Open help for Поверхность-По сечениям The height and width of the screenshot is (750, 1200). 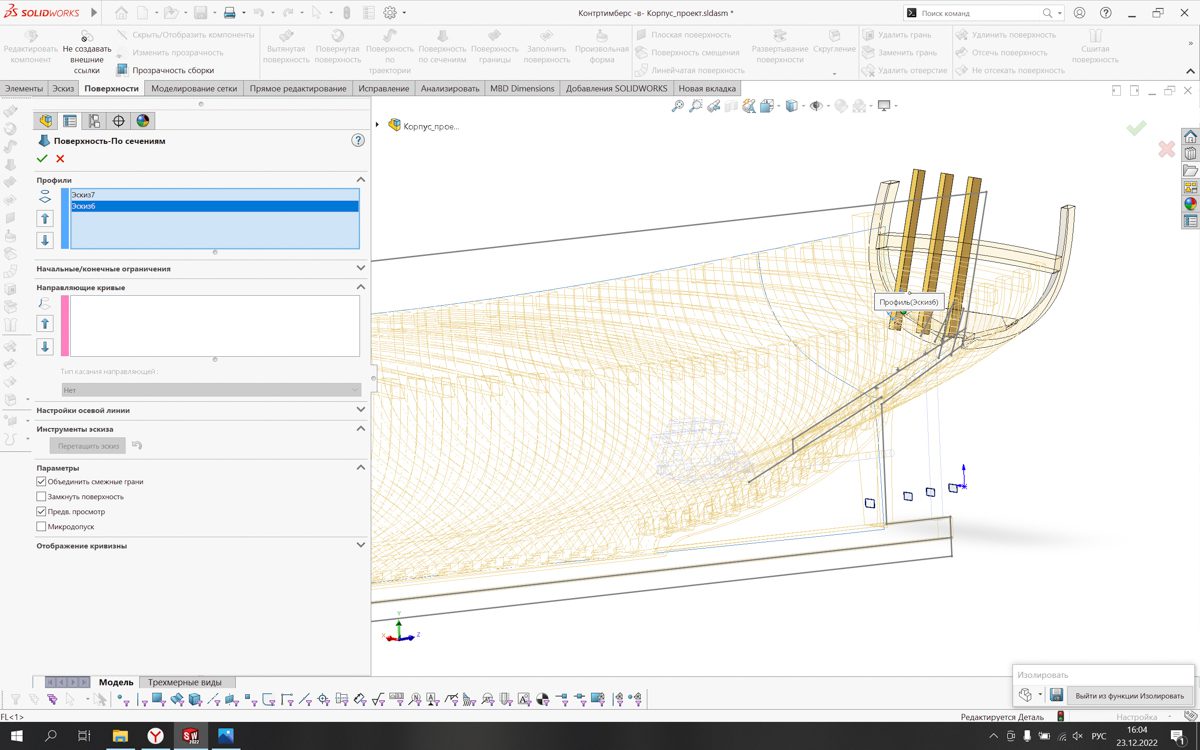point(358,141)
